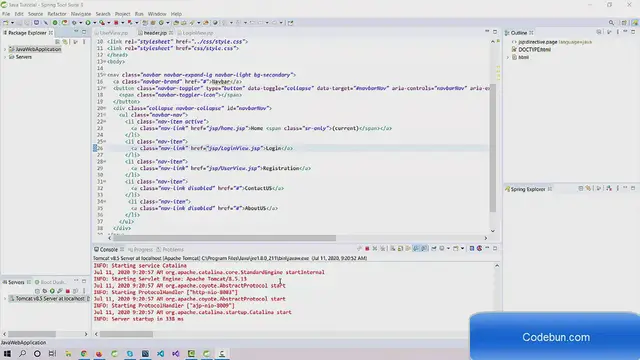
Task: Toggle Show Console on standard error change
Action: pos(424,249)
